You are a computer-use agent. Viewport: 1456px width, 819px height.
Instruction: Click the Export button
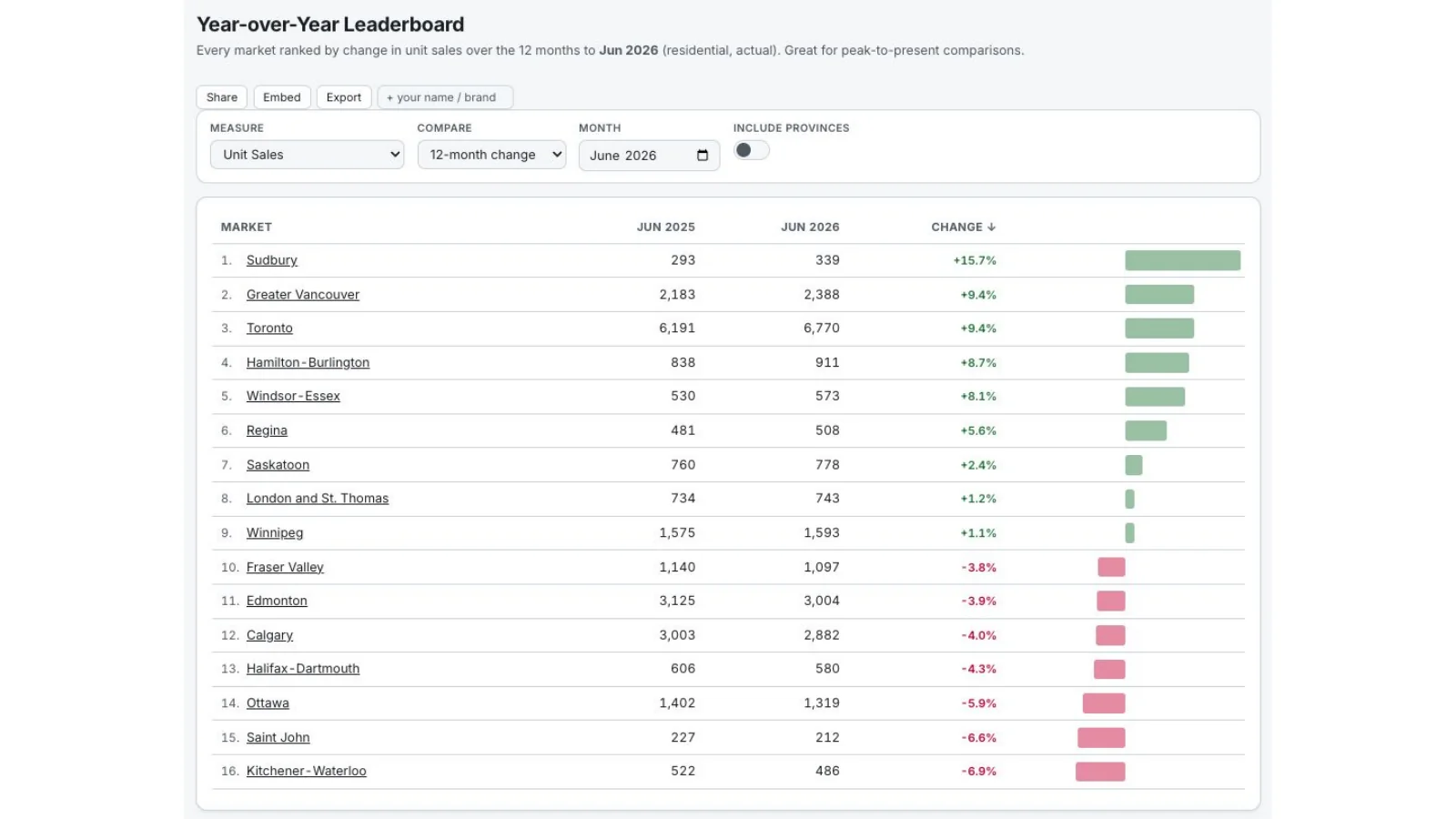pyautogui.click(x=344, y=97)
